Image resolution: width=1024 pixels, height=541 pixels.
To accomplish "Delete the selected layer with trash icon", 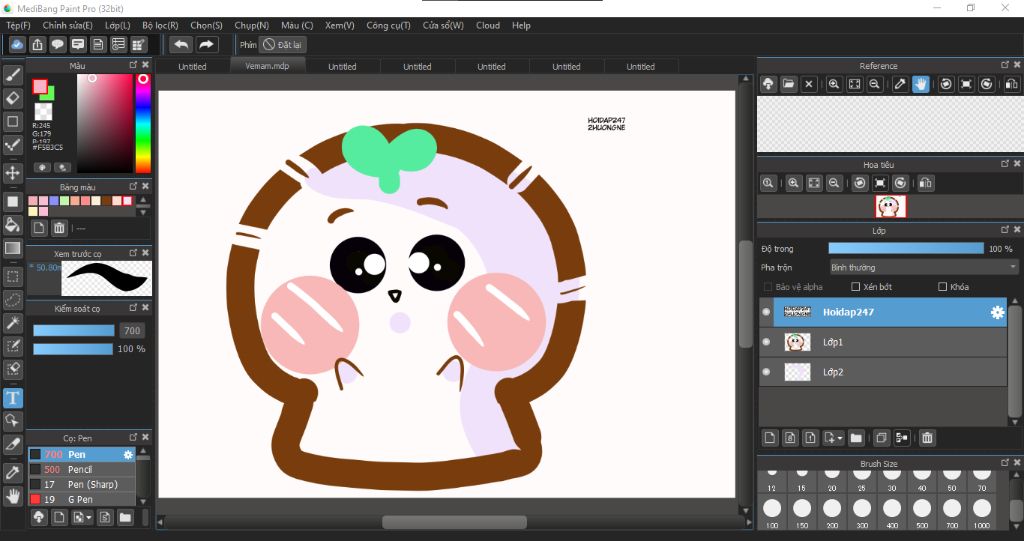I will coord(927,438).
